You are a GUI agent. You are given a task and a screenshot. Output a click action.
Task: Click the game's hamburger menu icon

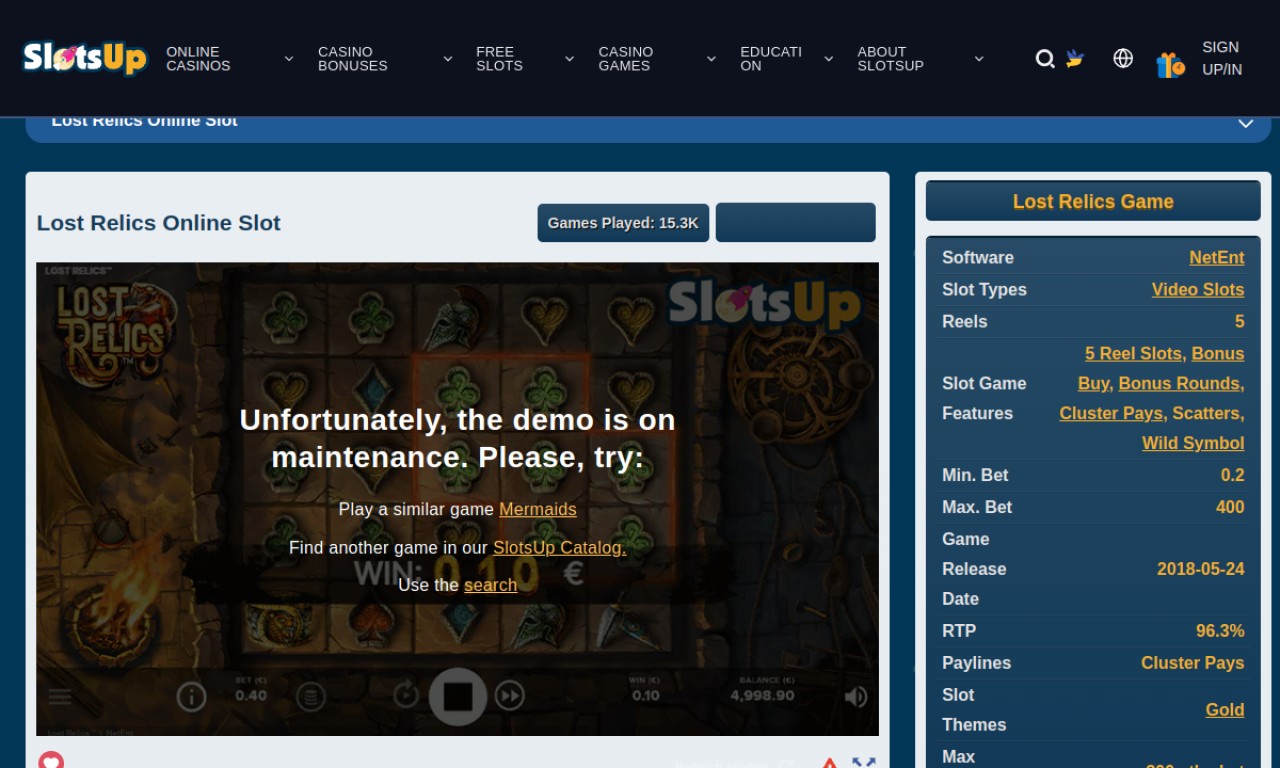point(60,696)
